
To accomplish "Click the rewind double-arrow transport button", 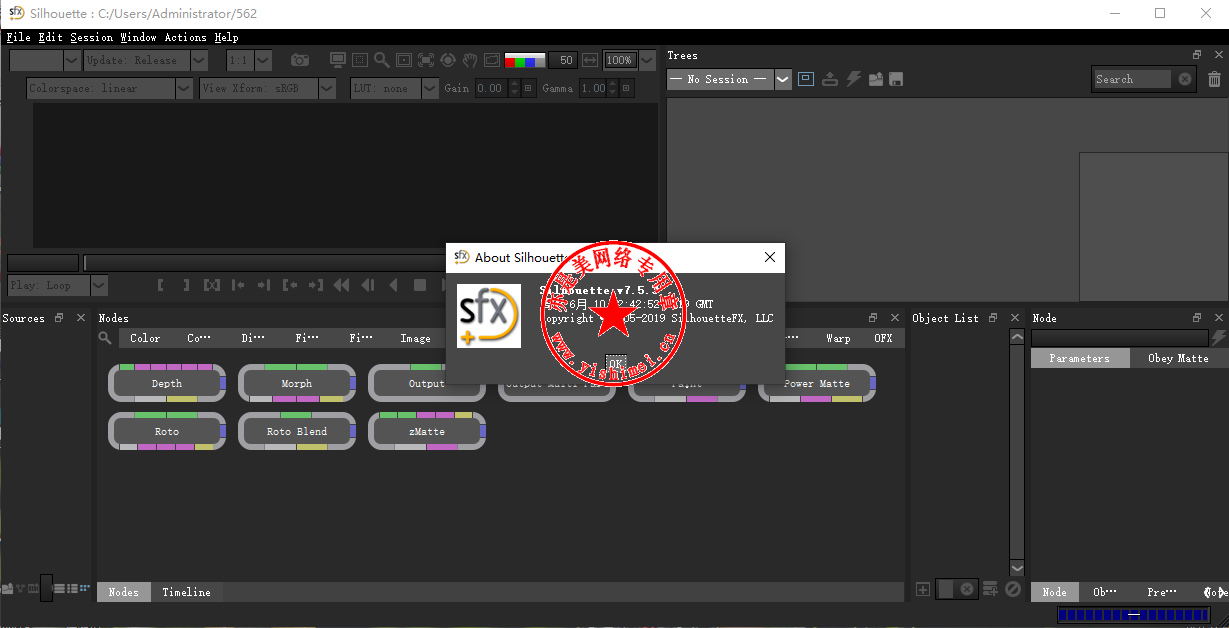I will (x=342, y=285).
